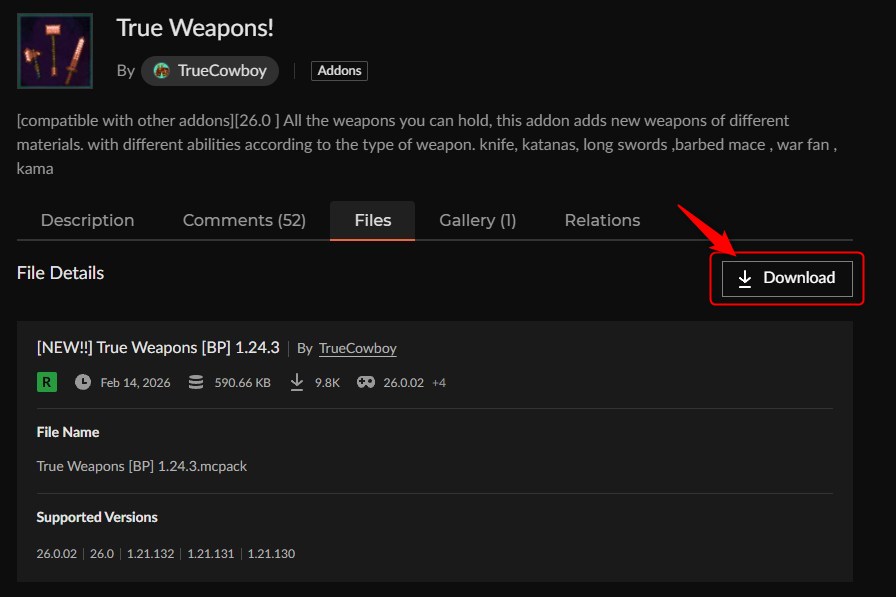Select the Files tab

pyautogui.click(x=372, y=220)
